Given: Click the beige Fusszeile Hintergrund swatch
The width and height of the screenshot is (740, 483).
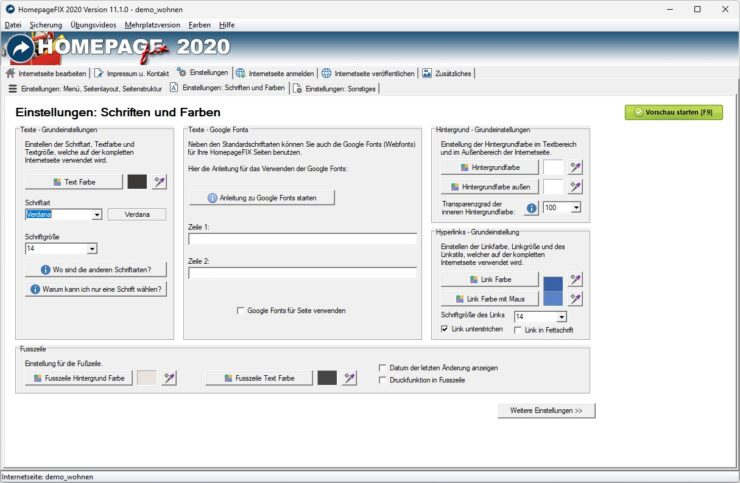Looking at the screenshot, I should pyautogui.click(x=147, y=378).
